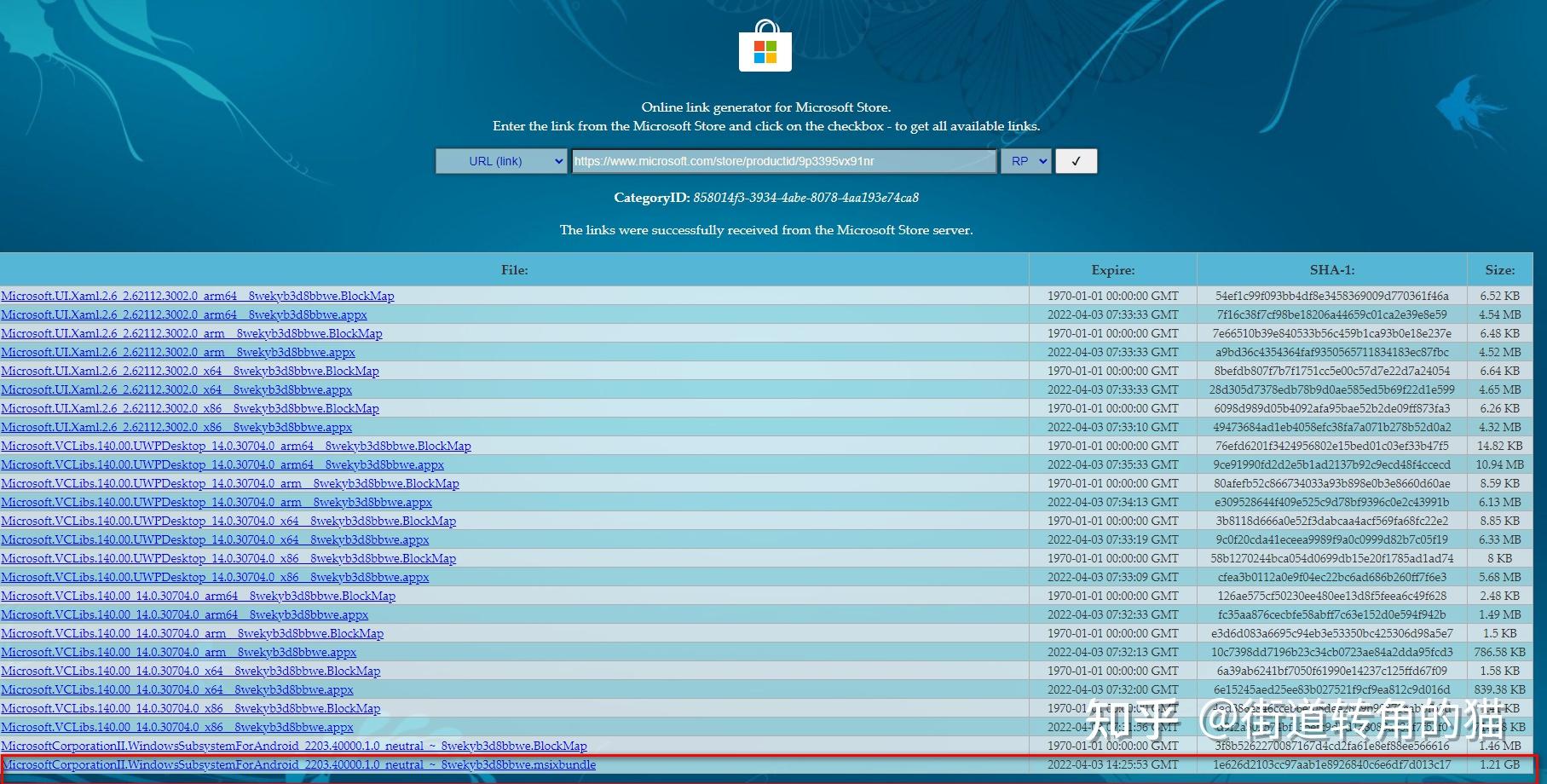Download VCLibs.140.00 x64 appx package
This screenshot has height=784, width=1547.
[x=177, y=690]
